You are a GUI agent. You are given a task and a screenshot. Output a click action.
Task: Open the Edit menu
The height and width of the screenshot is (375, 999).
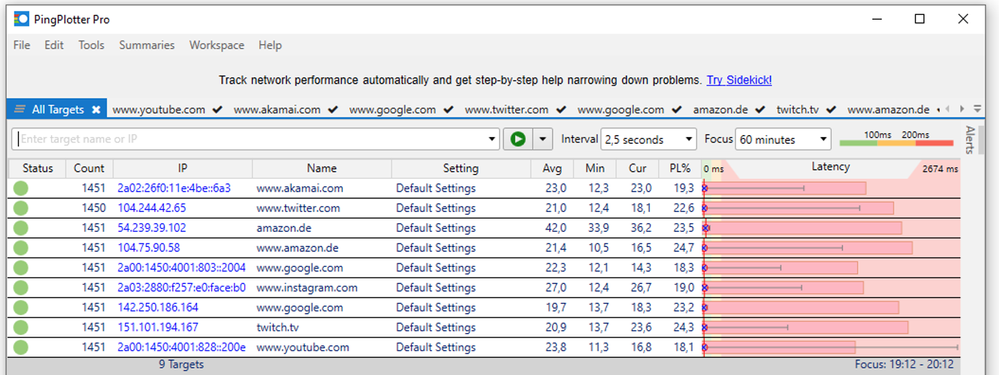pos(54,45)
